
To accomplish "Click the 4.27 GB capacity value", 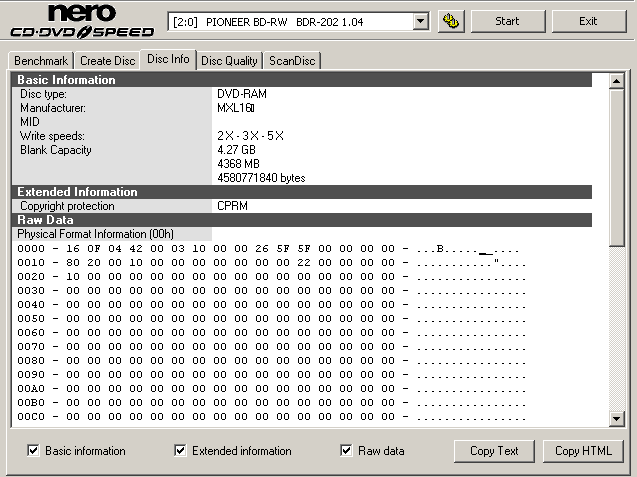I will 236,150.
